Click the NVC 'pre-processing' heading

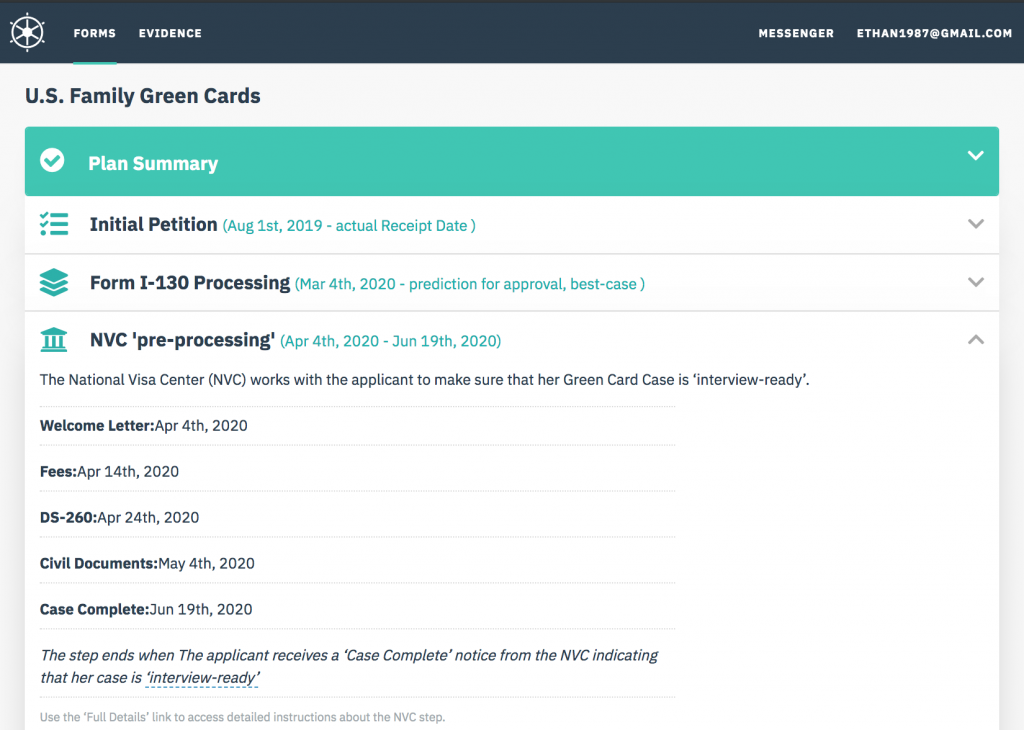182,340
